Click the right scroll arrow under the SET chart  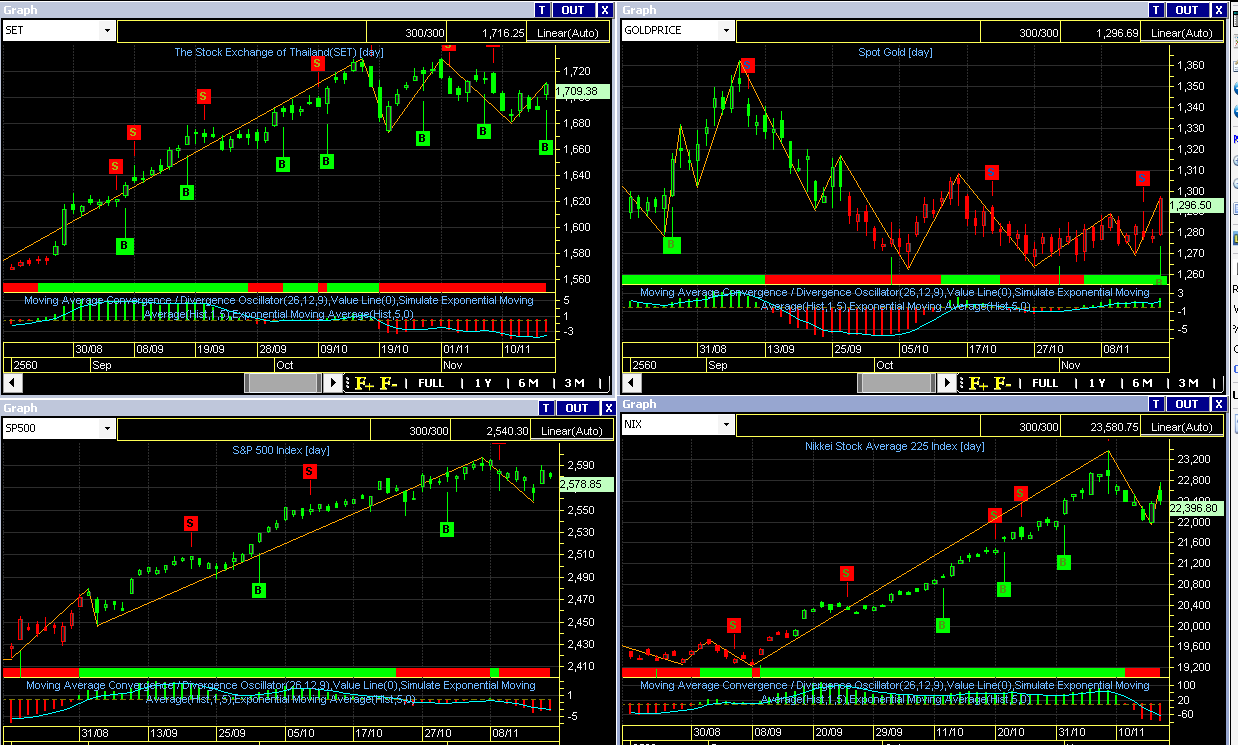334,383
